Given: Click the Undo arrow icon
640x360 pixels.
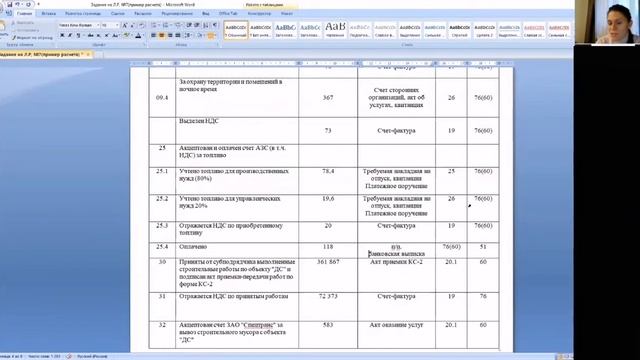Looking at the screenshot, I should click(x=18, y=4).
